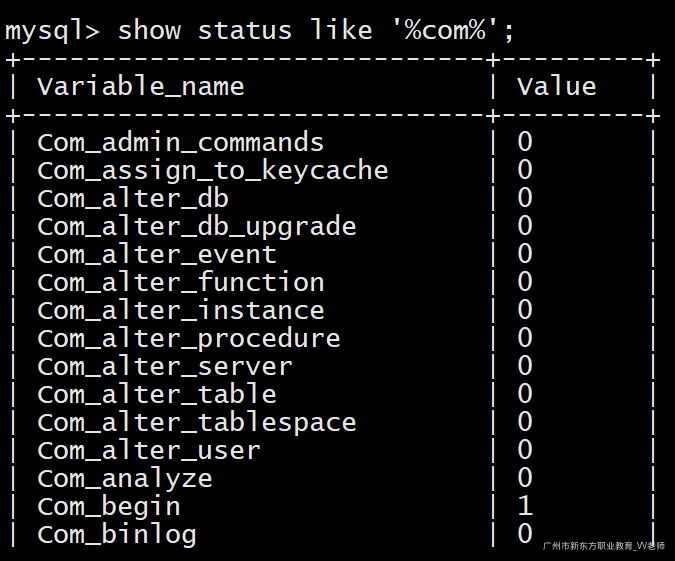Select the Com_alter_db_upgrade variable
675x561 pixels.
click(x=197, y=227)
